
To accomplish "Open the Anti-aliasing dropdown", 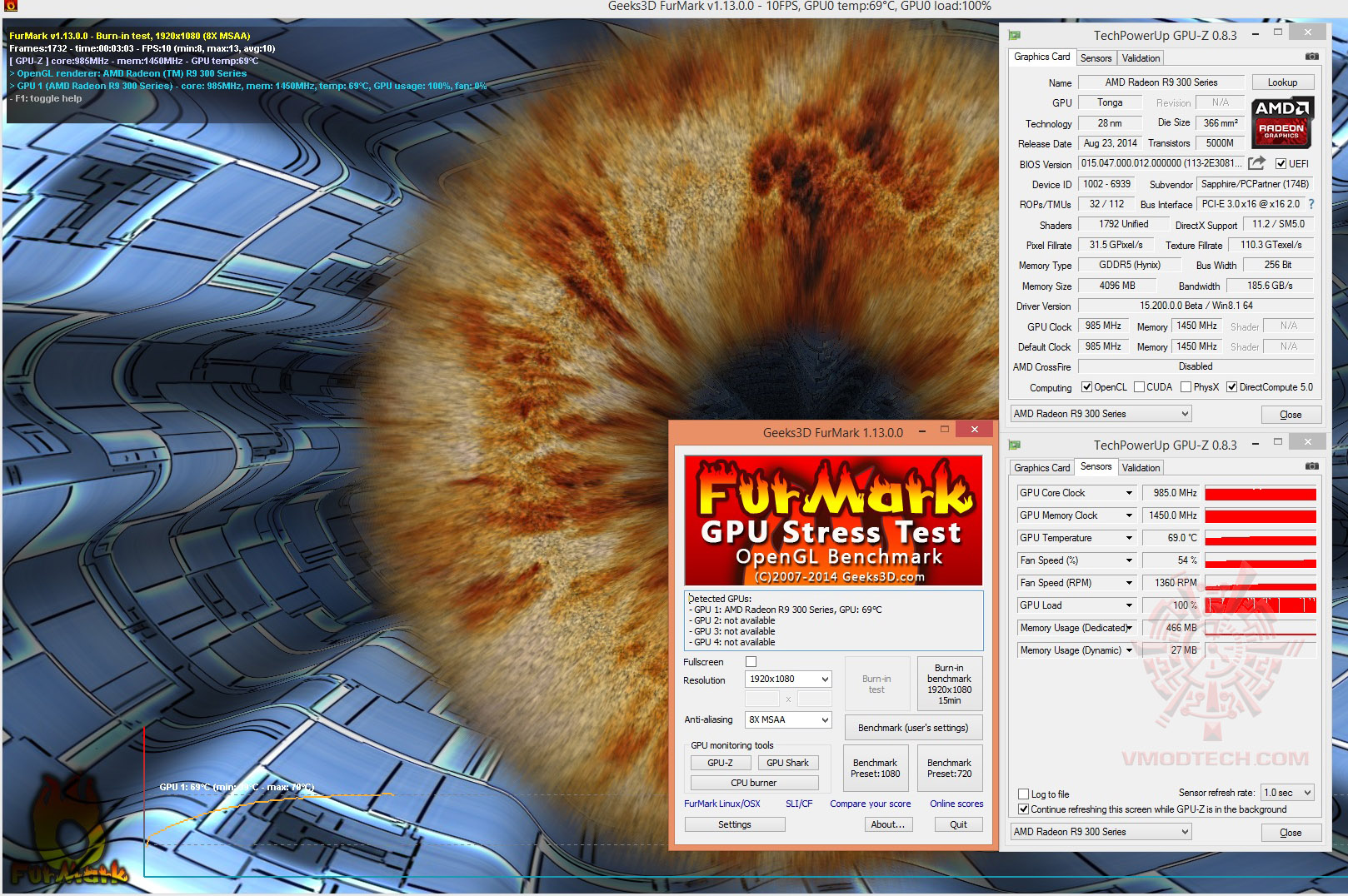I will 788,719.
